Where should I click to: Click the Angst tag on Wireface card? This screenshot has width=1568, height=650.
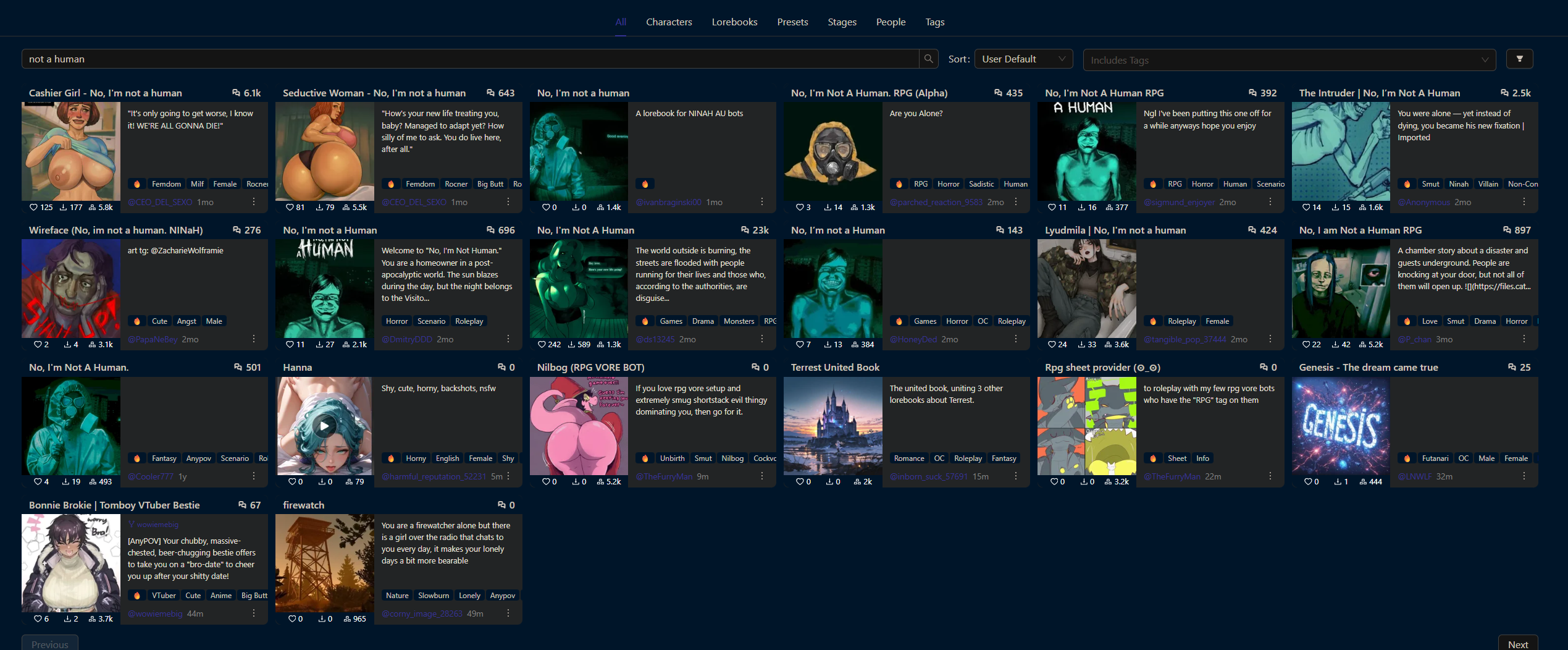click(x=187, y=321)
